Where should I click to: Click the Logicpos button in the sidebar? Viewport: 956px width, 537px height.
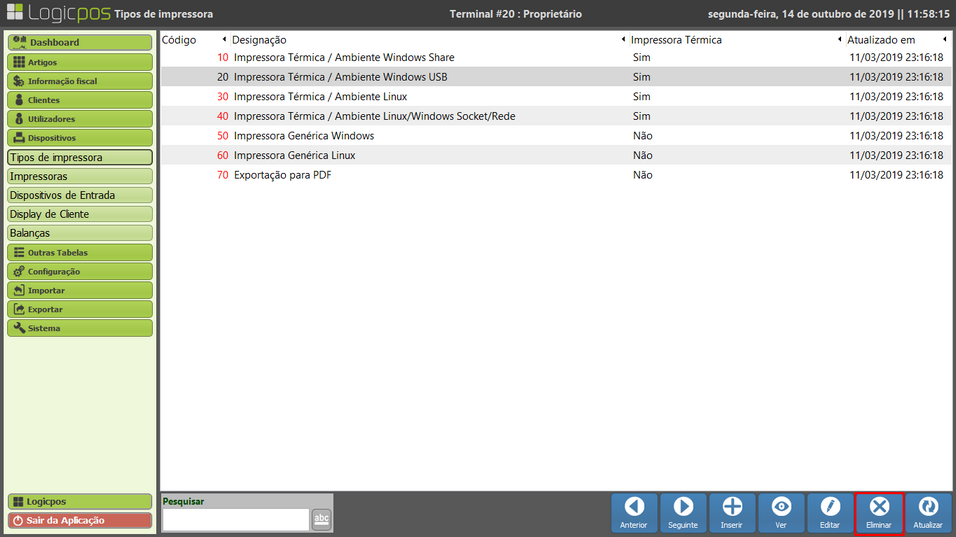click(x=80, y=501)
